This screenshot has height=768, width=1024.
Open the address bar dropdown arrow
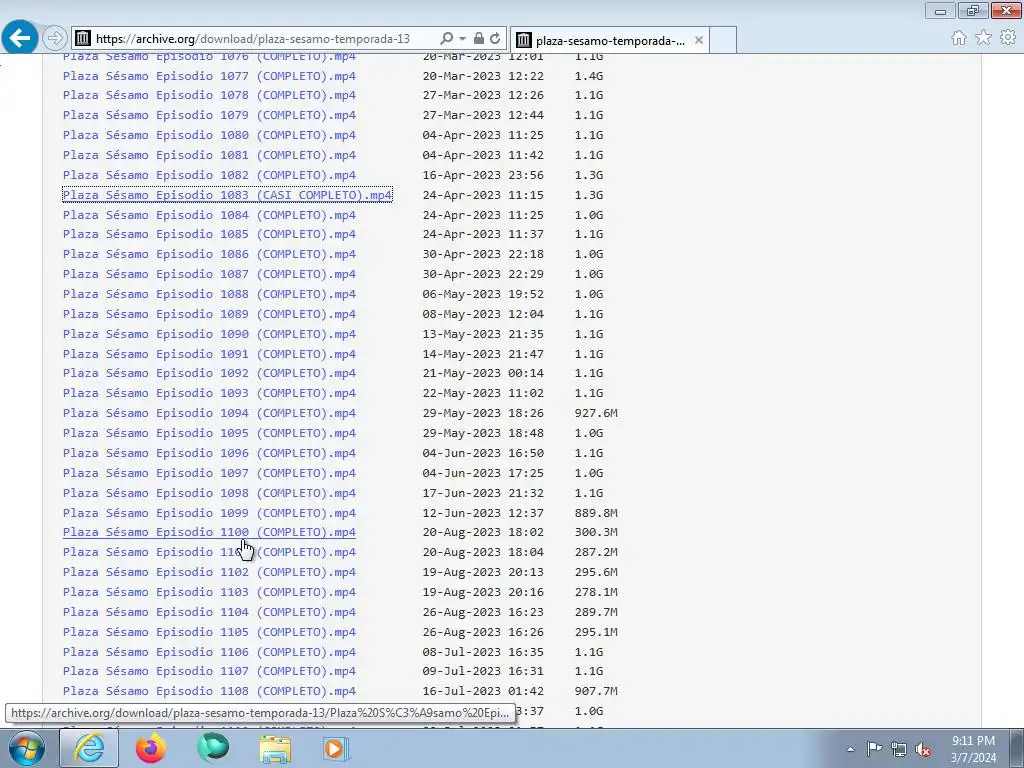462,39
